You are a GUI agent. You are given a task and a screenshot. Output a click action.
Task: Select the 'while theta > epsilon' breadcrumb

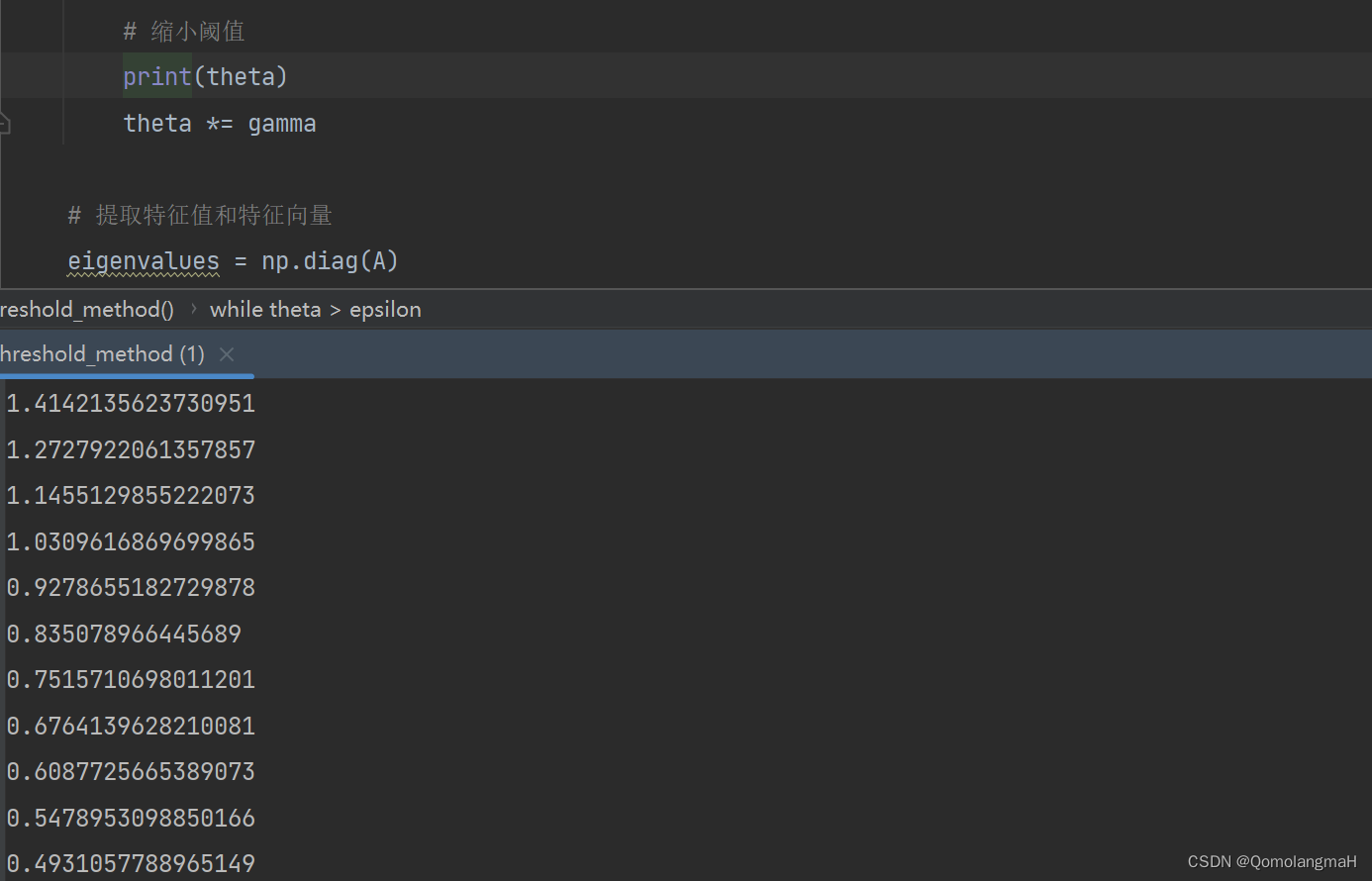pyautogui.click(x=316, y=310)
